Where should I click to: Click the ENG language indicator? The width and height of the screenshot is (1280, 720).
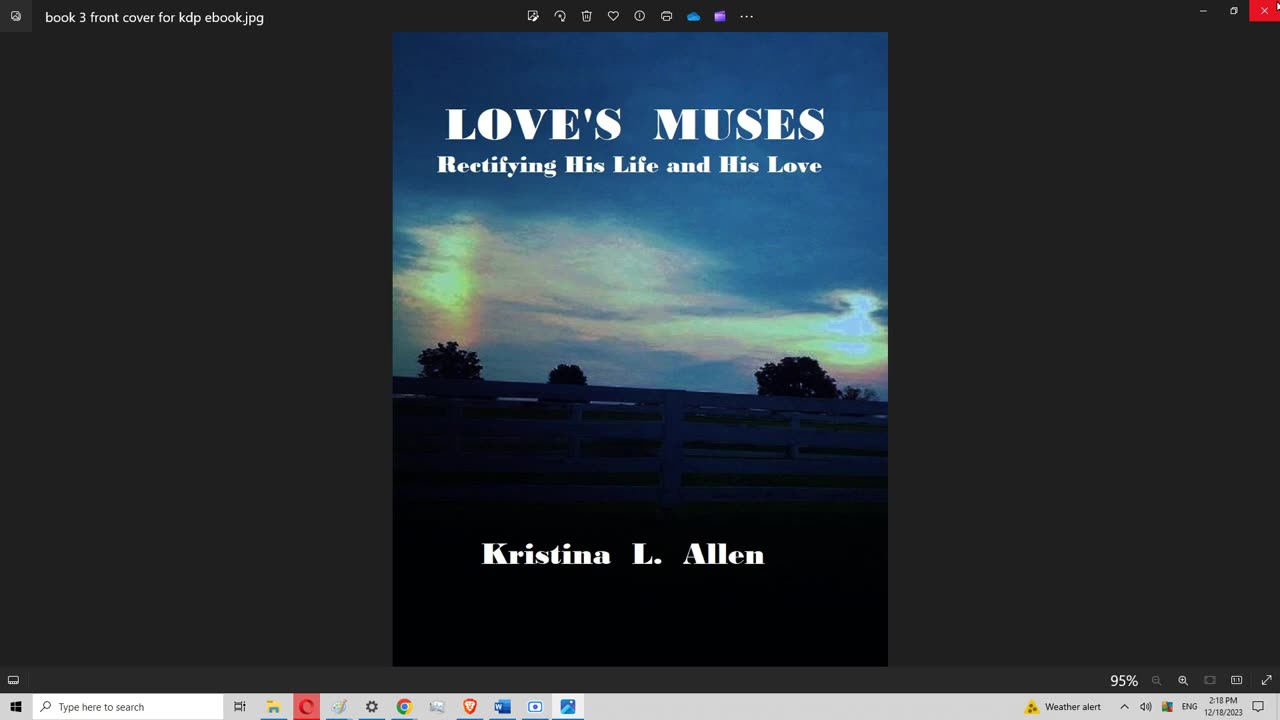coord(1189,707)
